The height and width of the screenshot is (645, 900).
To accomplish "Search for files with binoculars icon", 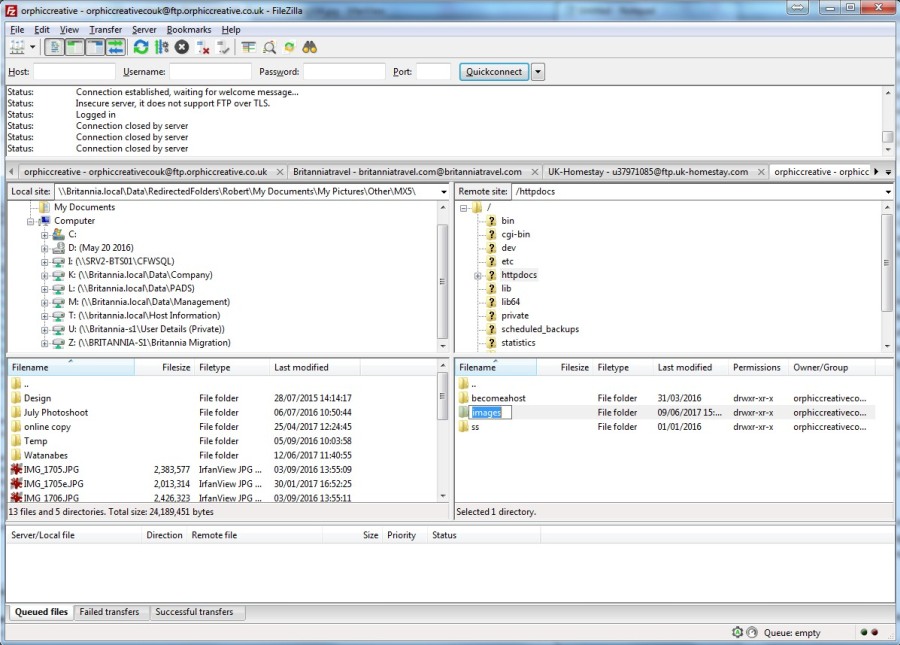I will pos(310,48).
